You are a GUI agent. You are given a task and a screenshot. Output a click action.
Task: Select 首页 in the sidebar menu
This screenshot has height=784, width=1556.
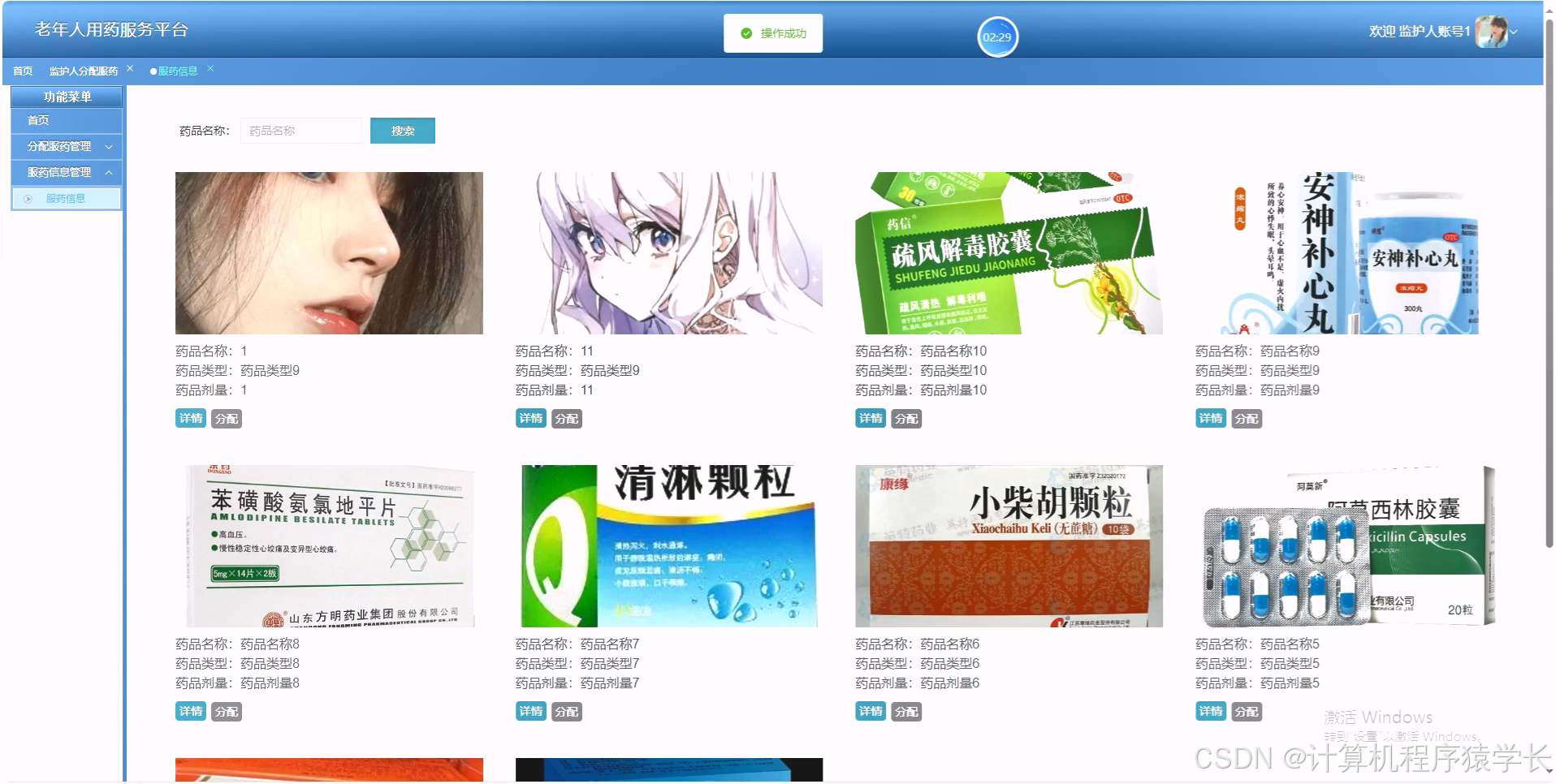[x=37, y=120]
